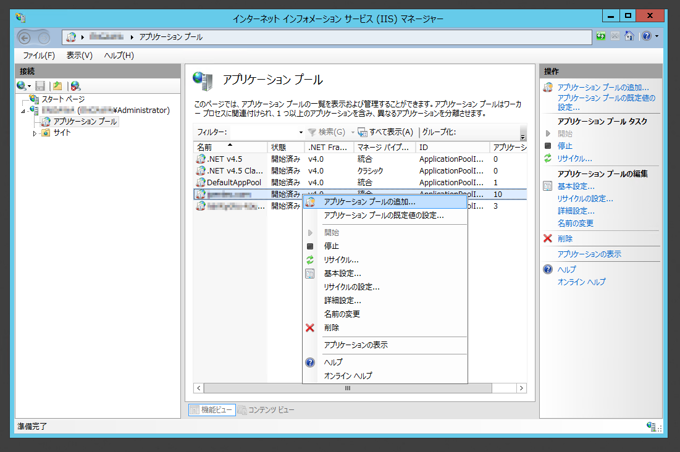Click the delete connection icon in connections toolbar
The height and width of the screenshot is (452, 680).
point(75,86)
